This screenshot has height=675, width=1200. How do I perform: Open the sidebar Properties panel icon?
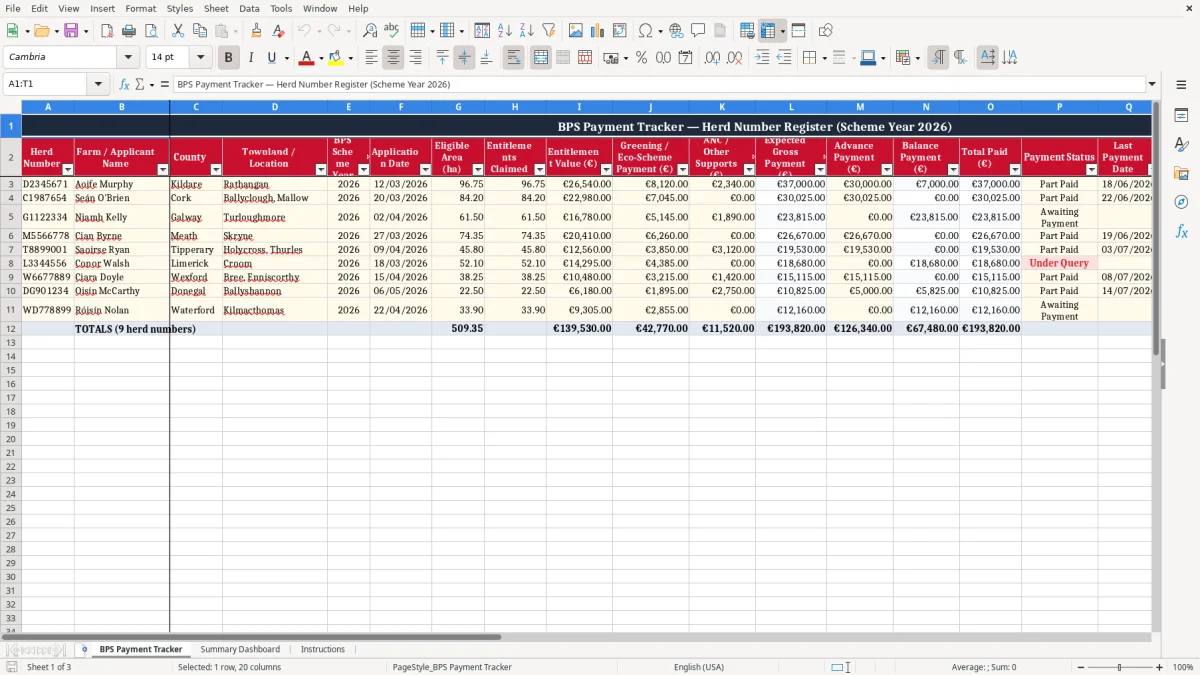[1181, 116]
